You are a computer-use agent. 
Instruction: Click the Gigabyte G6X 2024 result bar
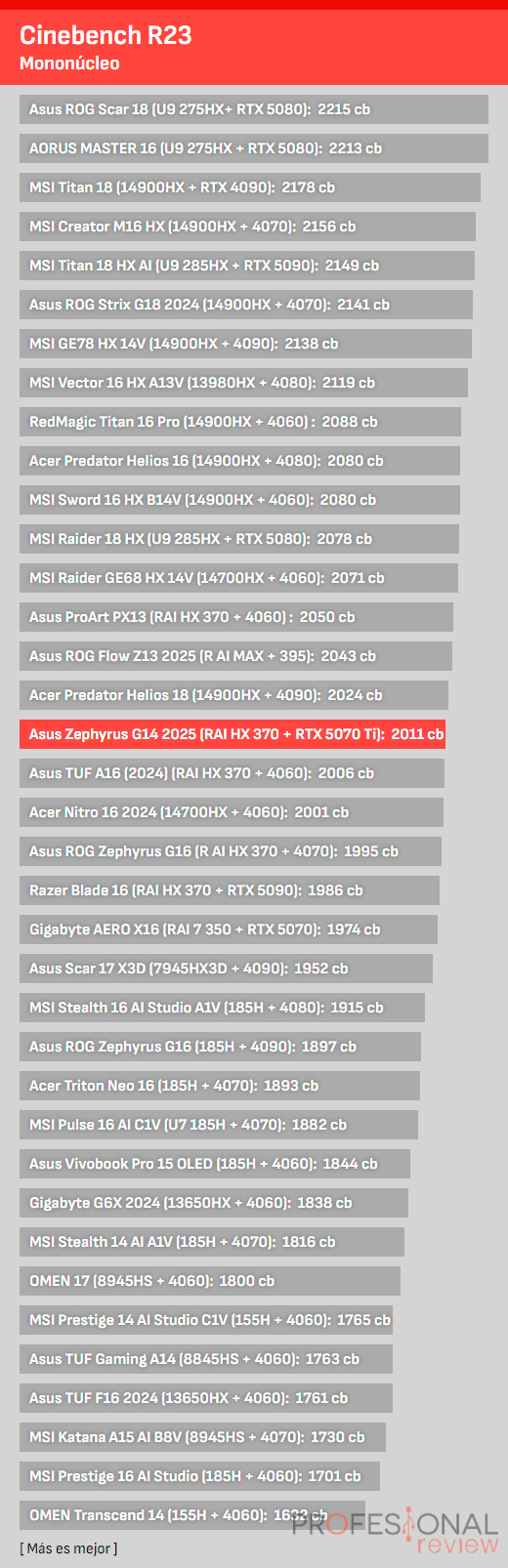point(214,1203)
